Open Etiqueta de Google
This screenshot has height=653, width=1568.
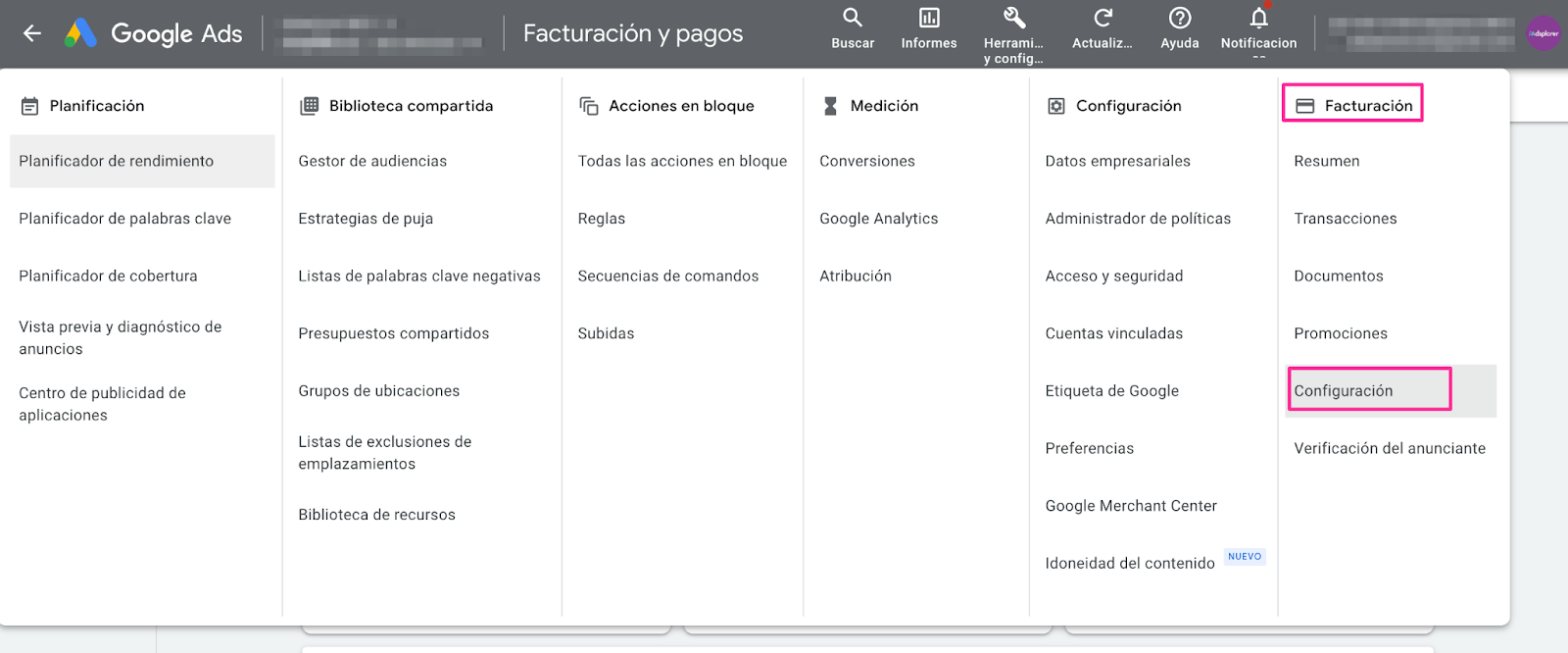[x=1112, y=391]
